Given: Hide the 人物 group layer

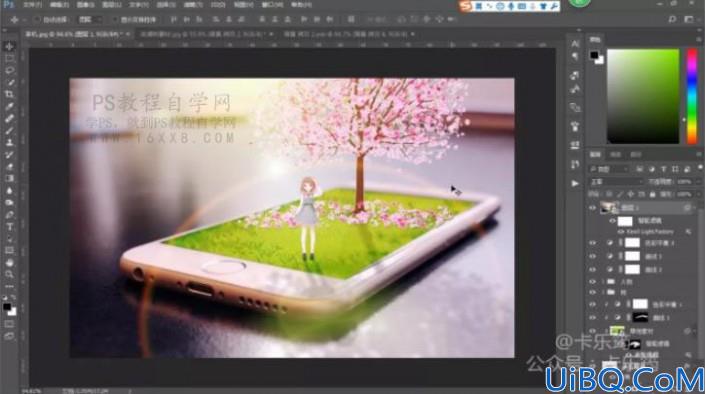Looking at the screenshot, I should pyautogui.click(x=592, y=282).
